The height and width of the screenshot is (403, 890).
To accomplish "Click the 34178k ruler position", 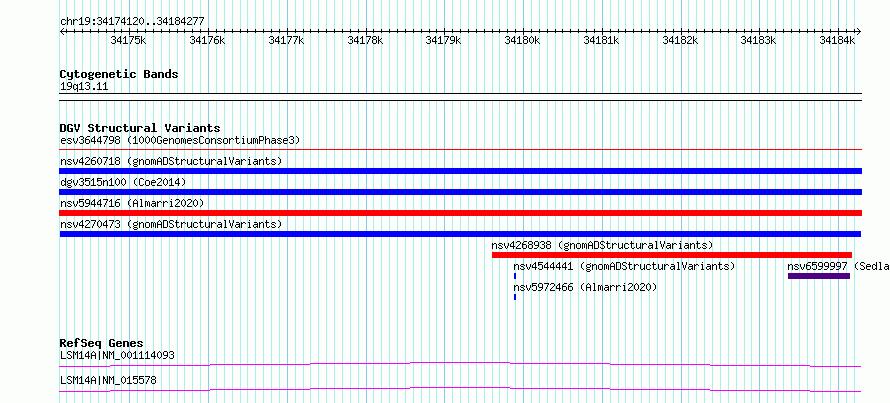I will 366,40.
